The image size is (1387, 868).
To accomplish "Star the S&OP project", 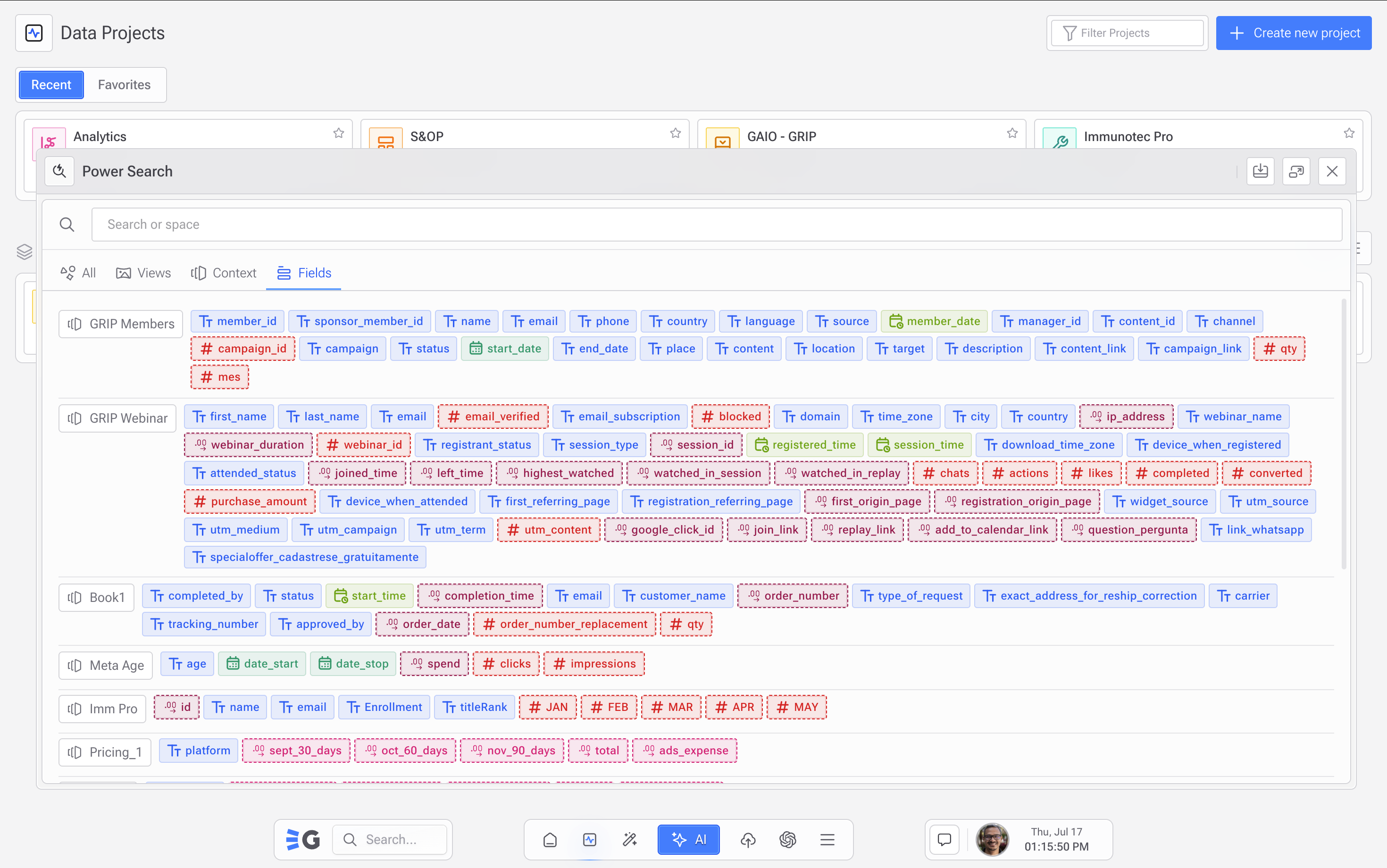I will pyautogui.click(x=675, y=133).
